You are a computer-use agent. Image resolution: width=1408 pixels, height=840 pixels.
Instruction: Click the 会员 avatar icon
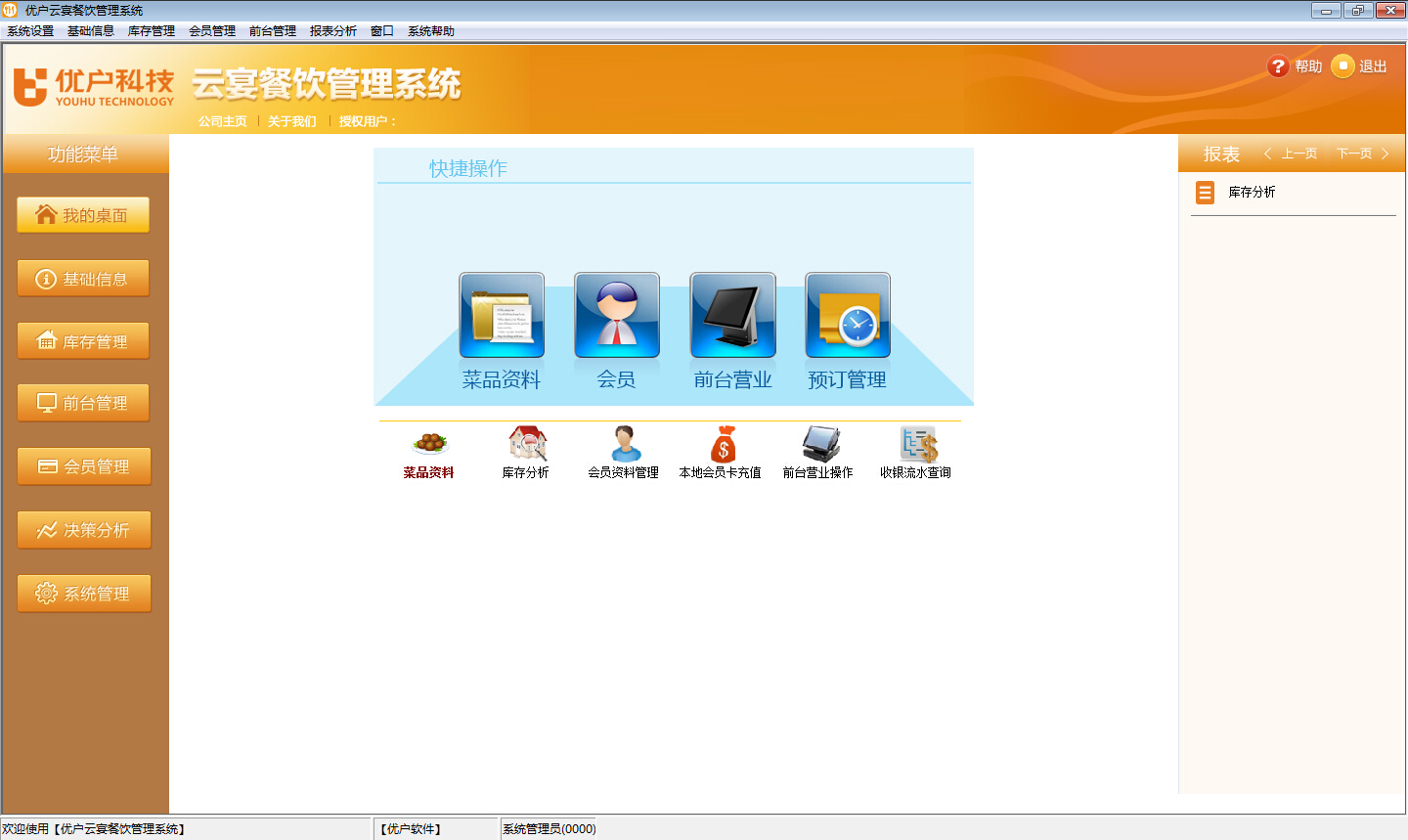tap(617, 316)
